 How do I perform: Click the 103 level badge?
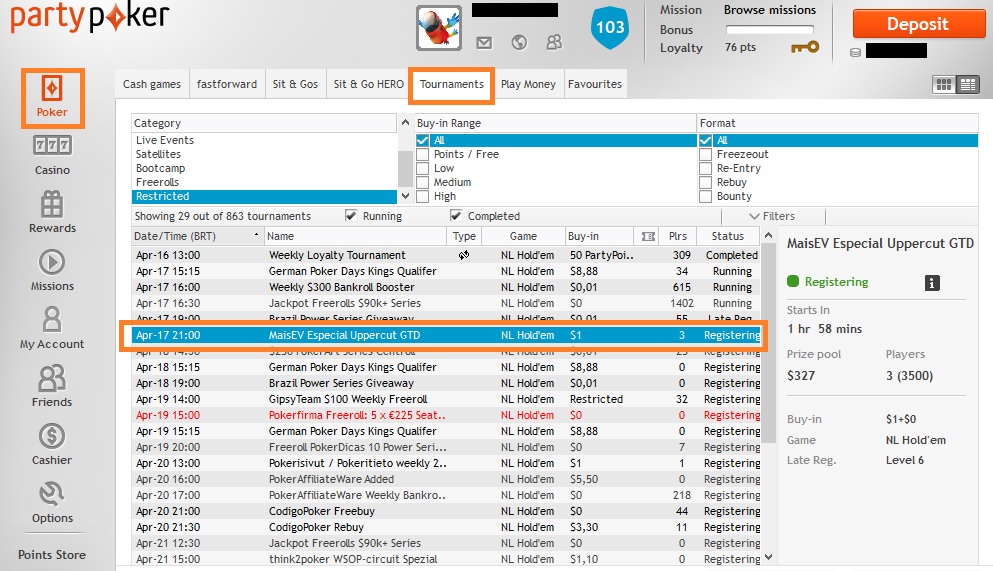(x=610, y=27)
